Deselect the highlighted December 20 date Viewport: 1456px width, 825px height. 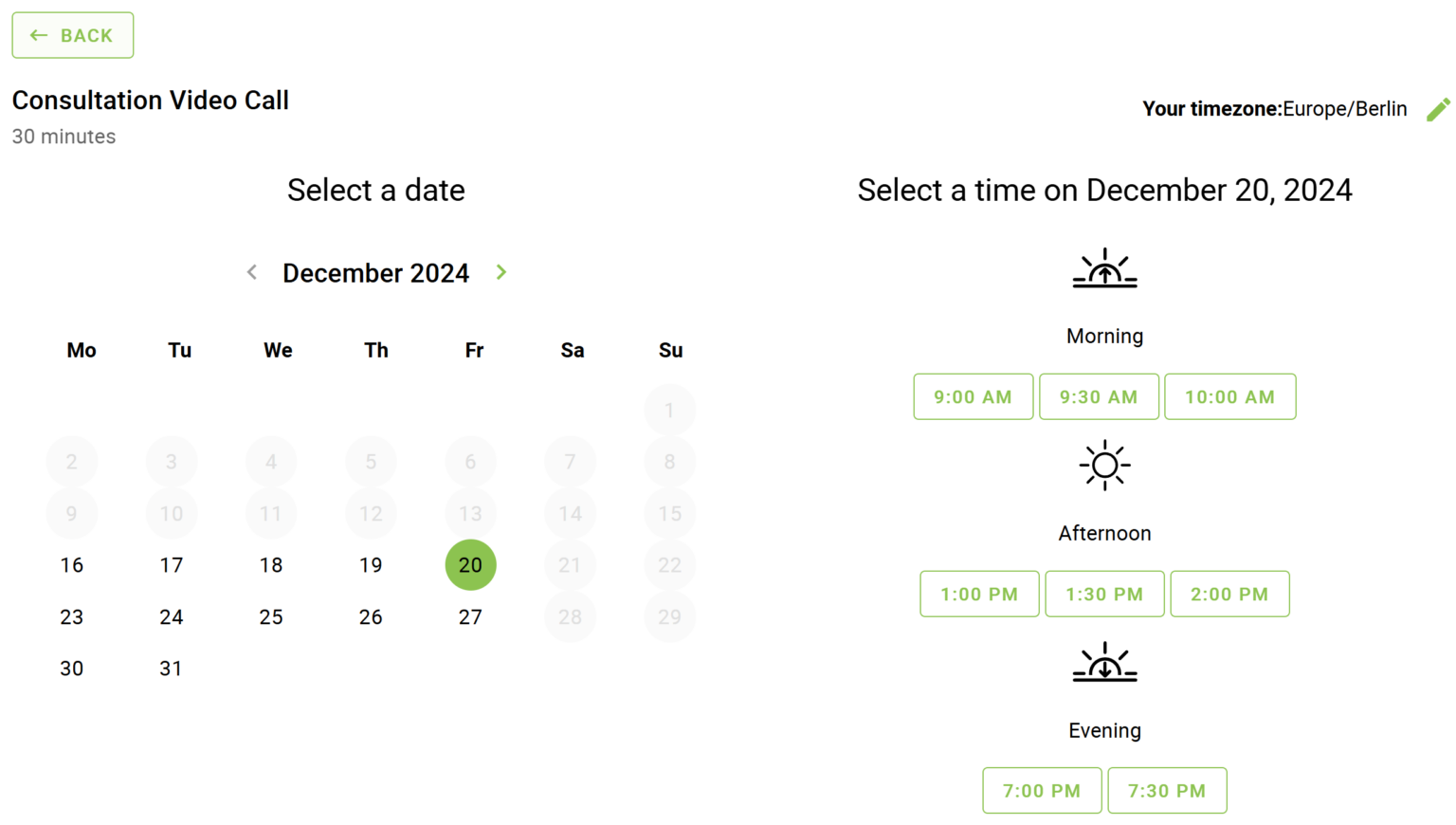[470, 564]
